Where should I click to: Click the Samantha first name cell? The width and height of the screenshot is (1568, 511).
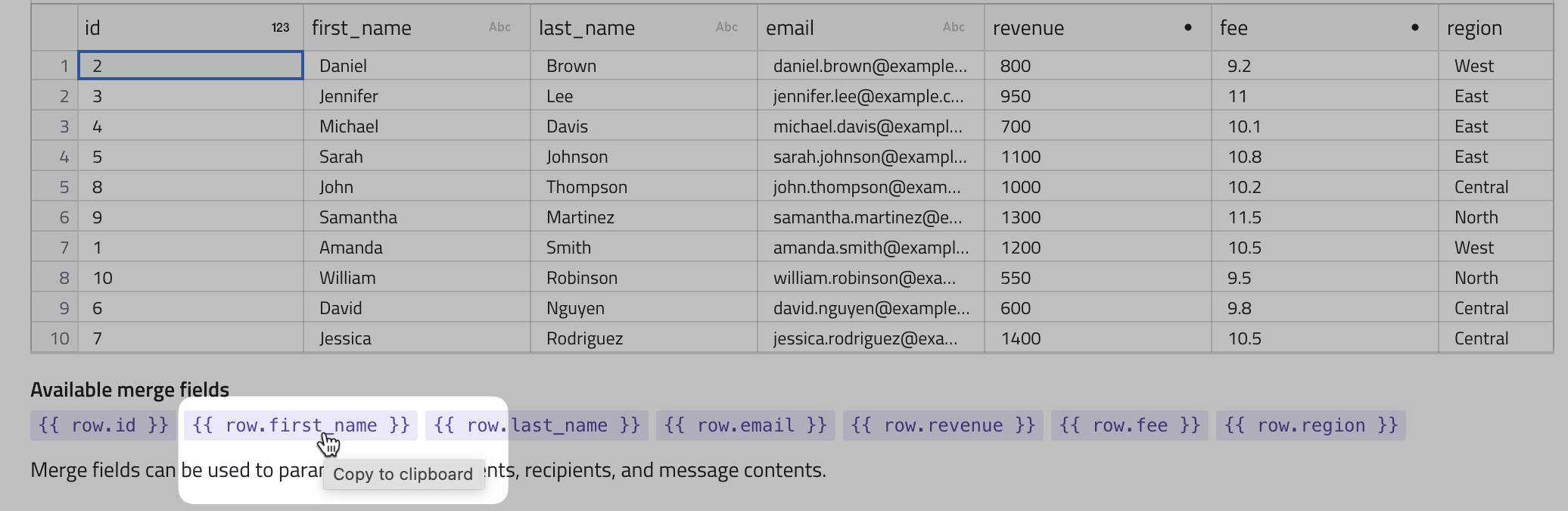tap(416, 217)
